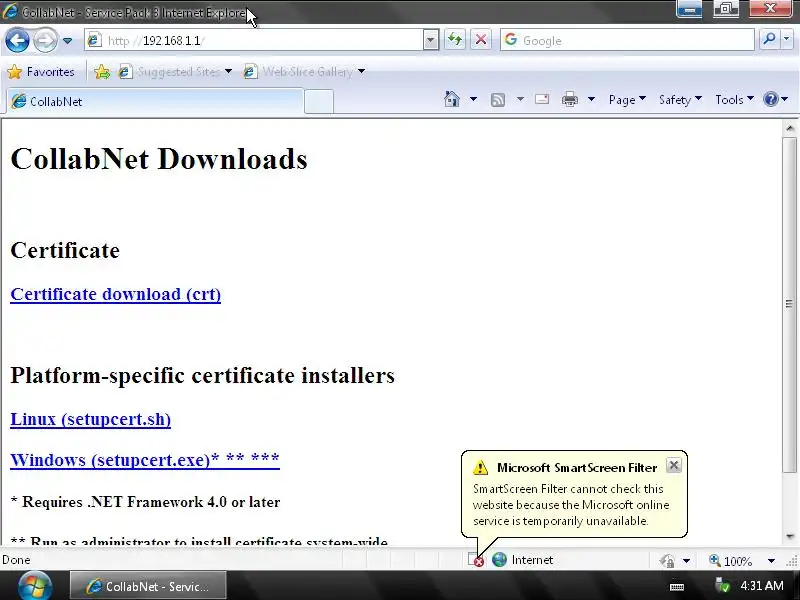
Task: Open Linux (setupcert.sh) link
Action: pos(91,419)
